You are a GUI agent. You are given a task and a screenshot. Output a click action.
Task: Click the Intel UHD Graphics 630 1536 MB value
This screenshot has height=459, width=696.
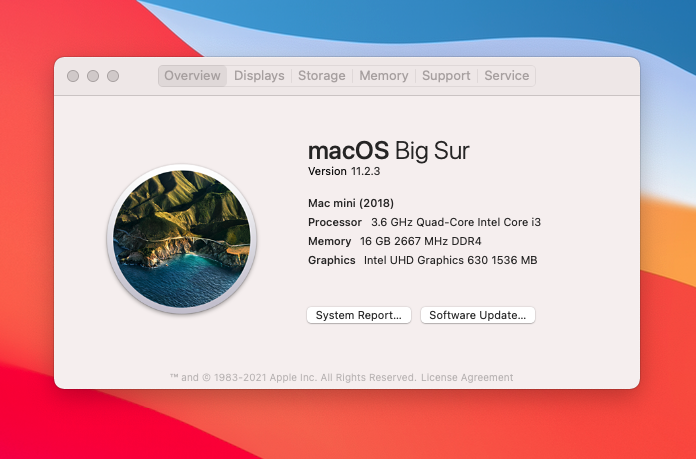451,260
